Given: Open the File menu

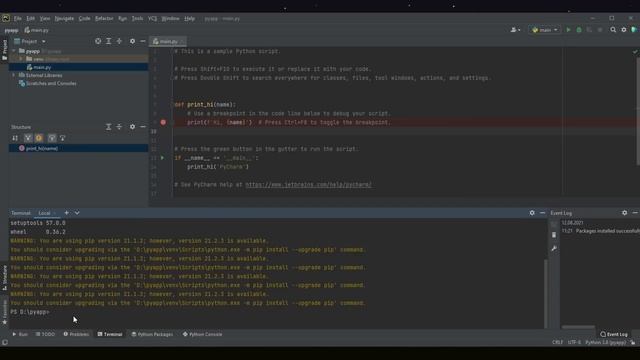Looking at the screenshot, I should click(x=18, y=18).
